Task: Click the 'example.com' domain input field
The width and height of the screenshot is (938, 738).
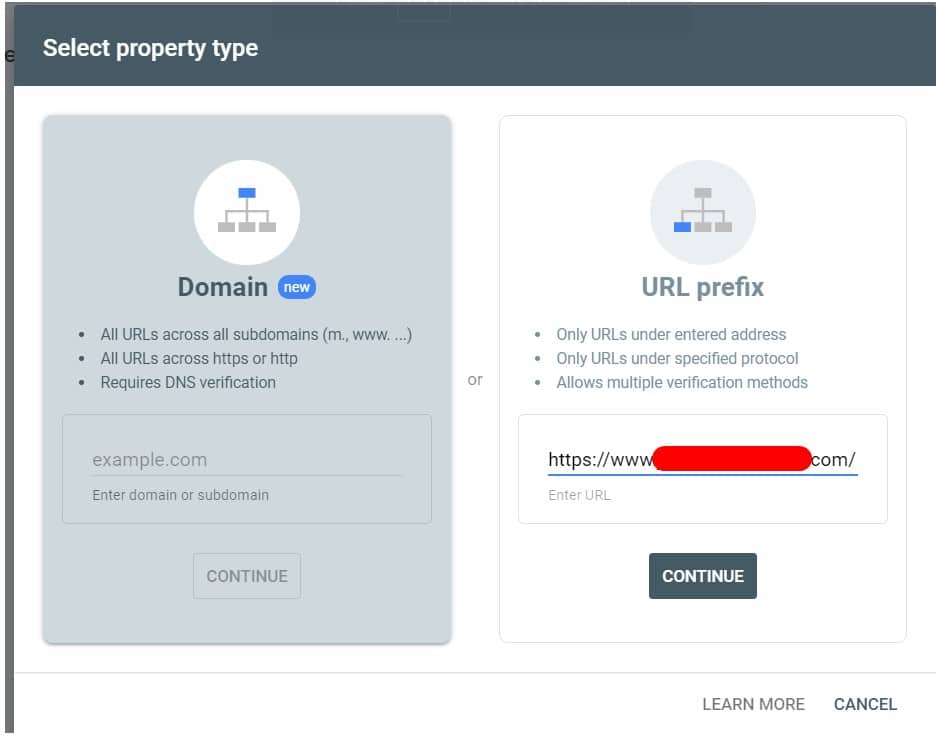Action: click(x=247, y=460)
